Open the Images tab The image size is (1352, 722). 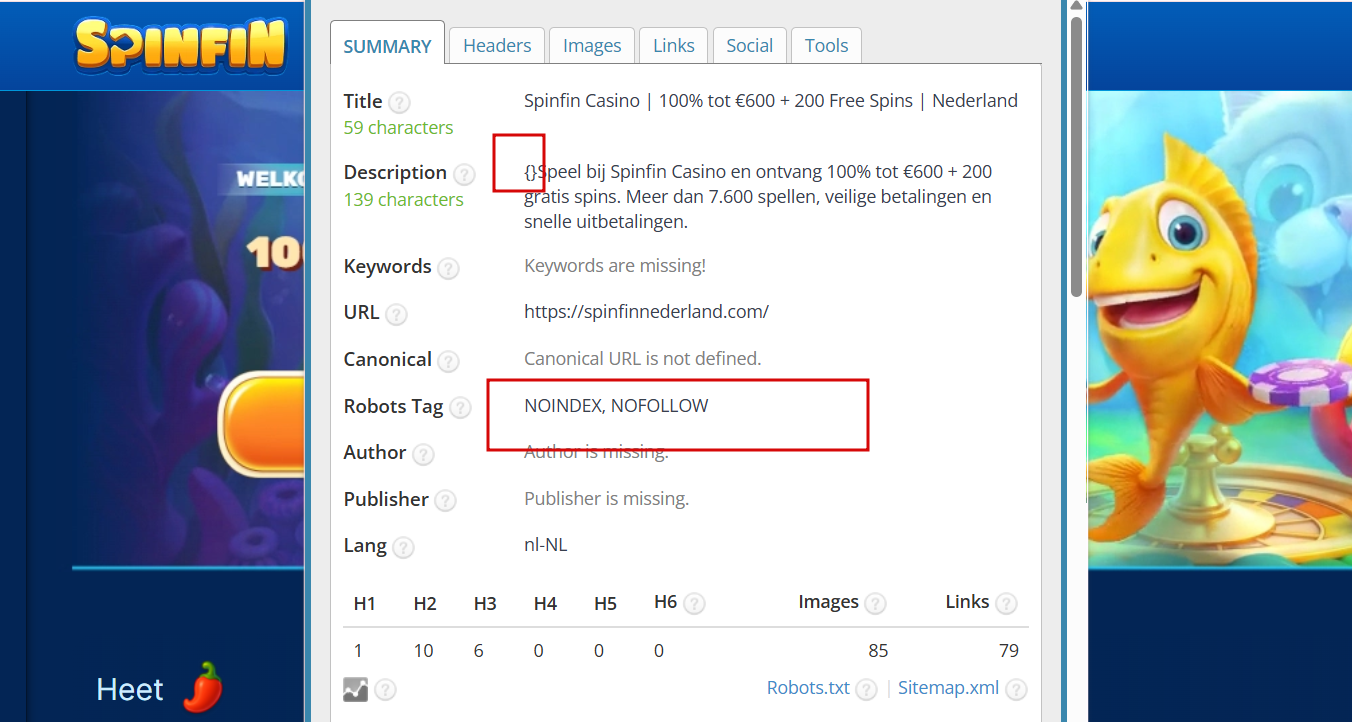[x=592, y=46]
